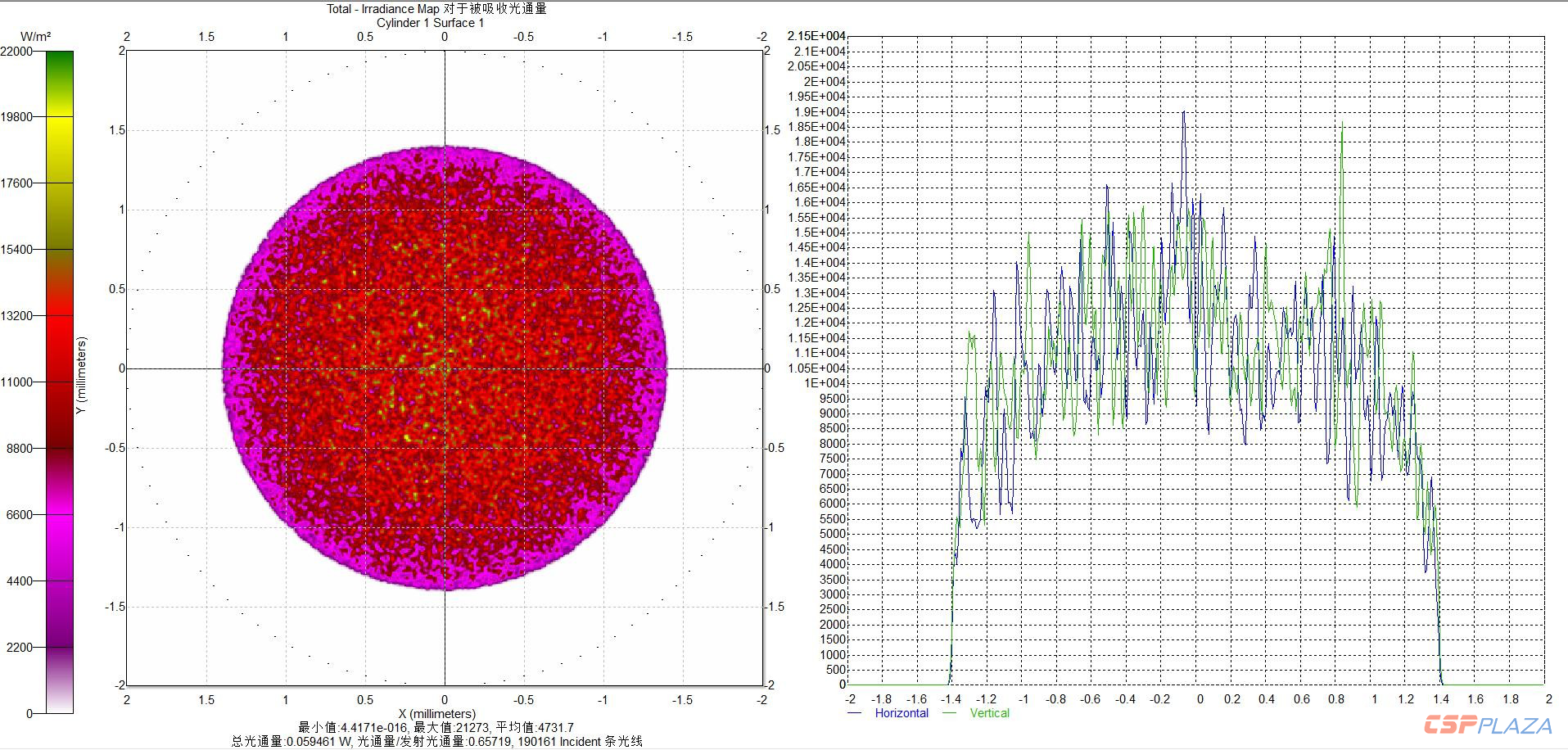Click the 22000 color scale value
The width and height of the screenshot is (1568, 750).
(x=16, y=51)
